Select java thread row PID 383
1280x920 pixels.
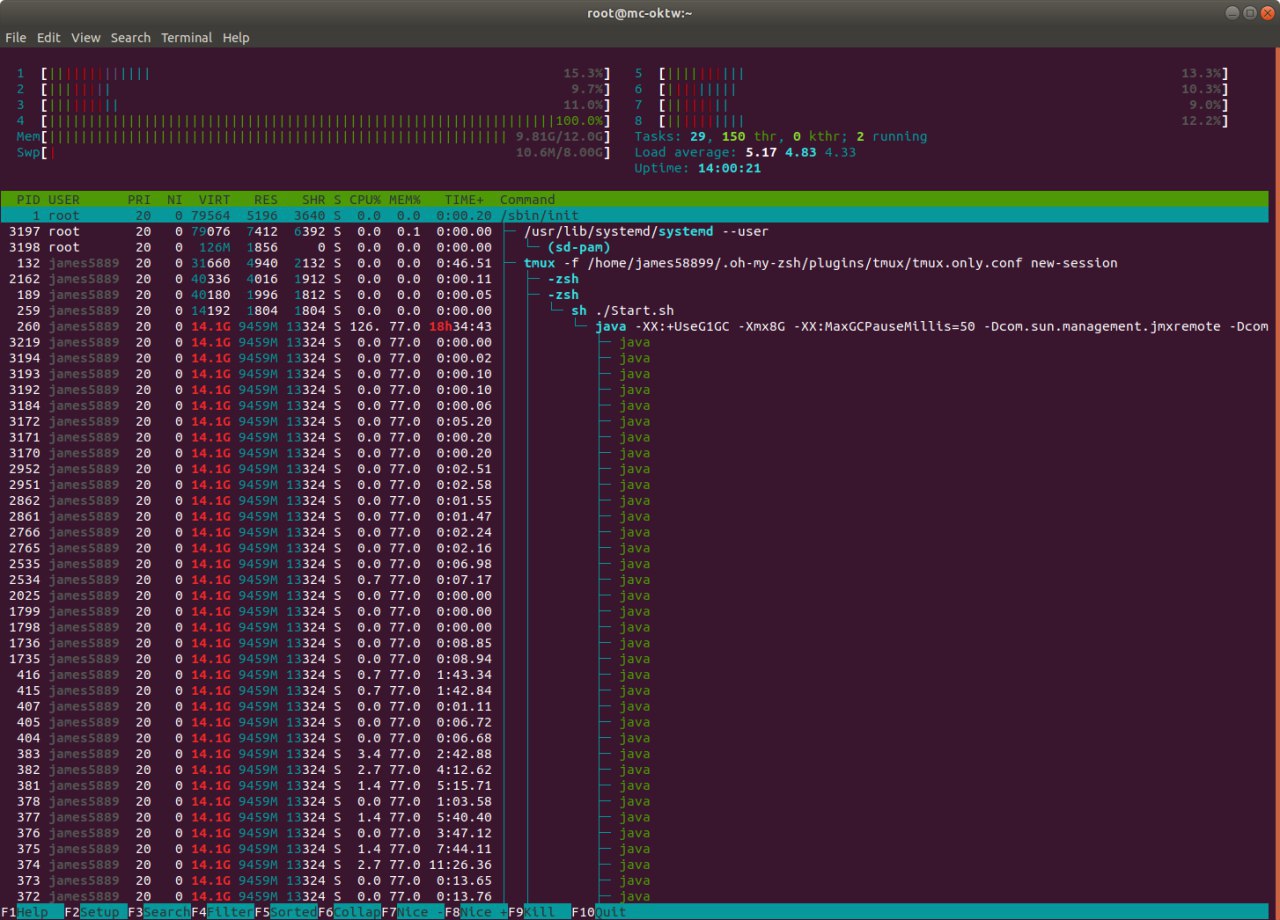[x=634, y=754]
